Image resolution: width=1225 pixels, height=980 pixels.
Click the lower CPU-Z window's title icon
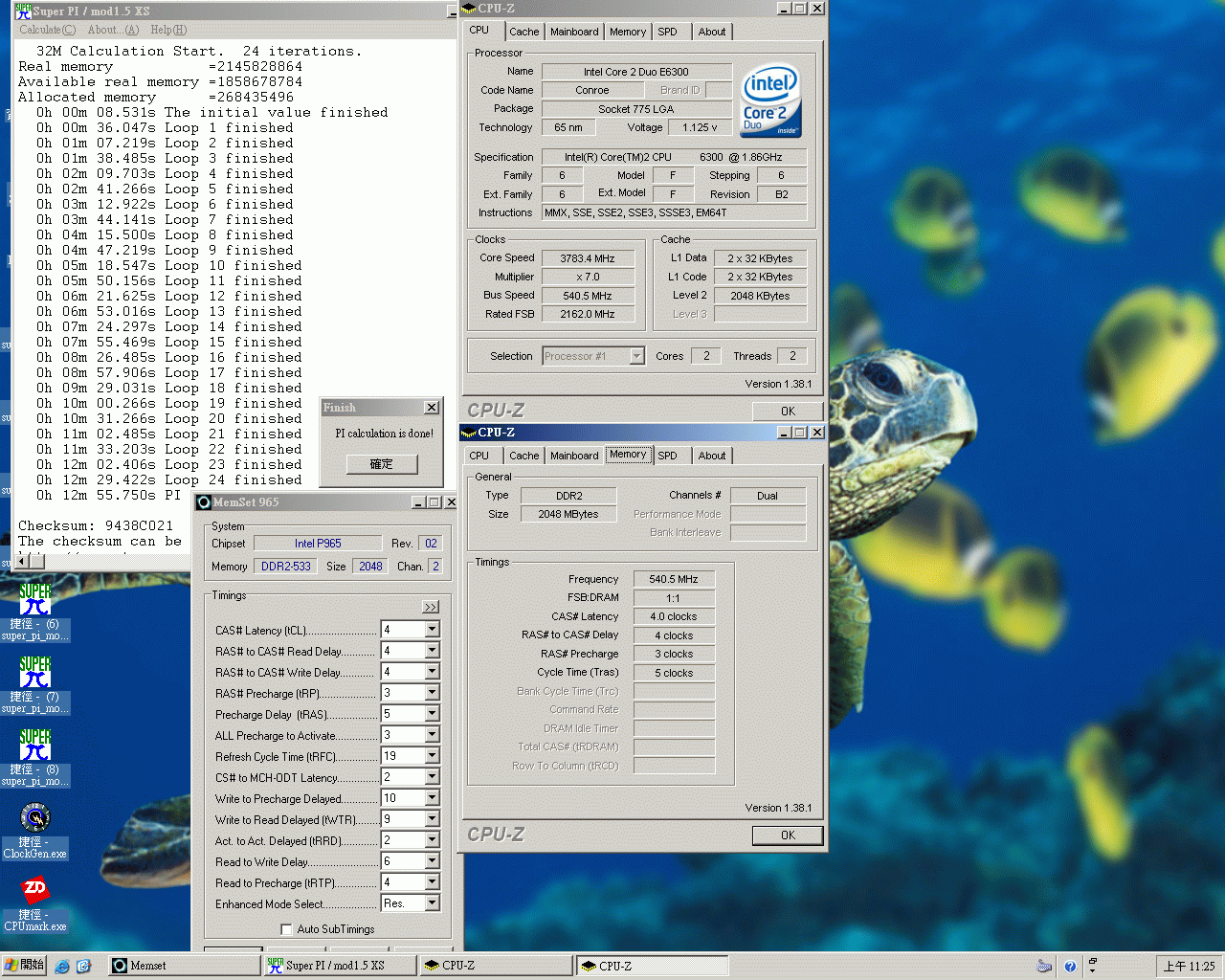click(469, 433)
